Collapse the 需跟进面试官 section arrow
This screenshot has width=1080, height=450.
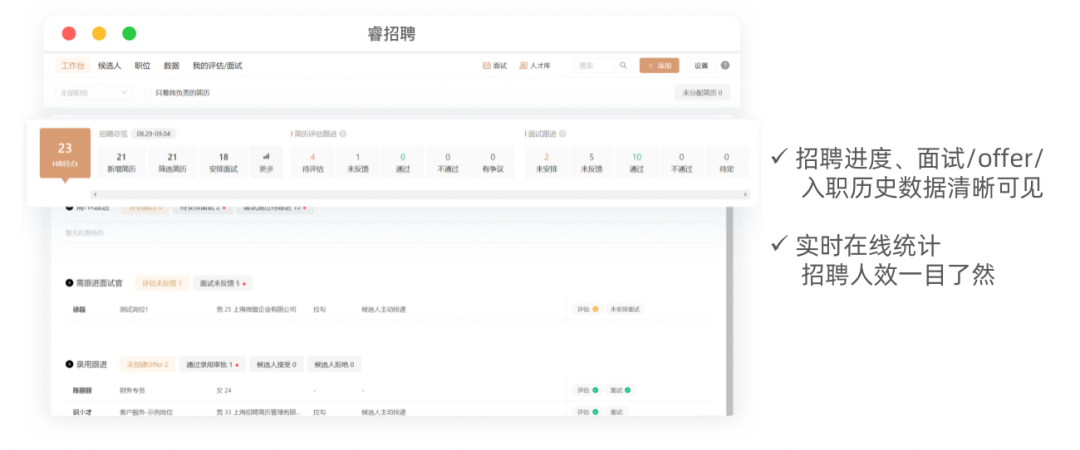click(69, 284)
